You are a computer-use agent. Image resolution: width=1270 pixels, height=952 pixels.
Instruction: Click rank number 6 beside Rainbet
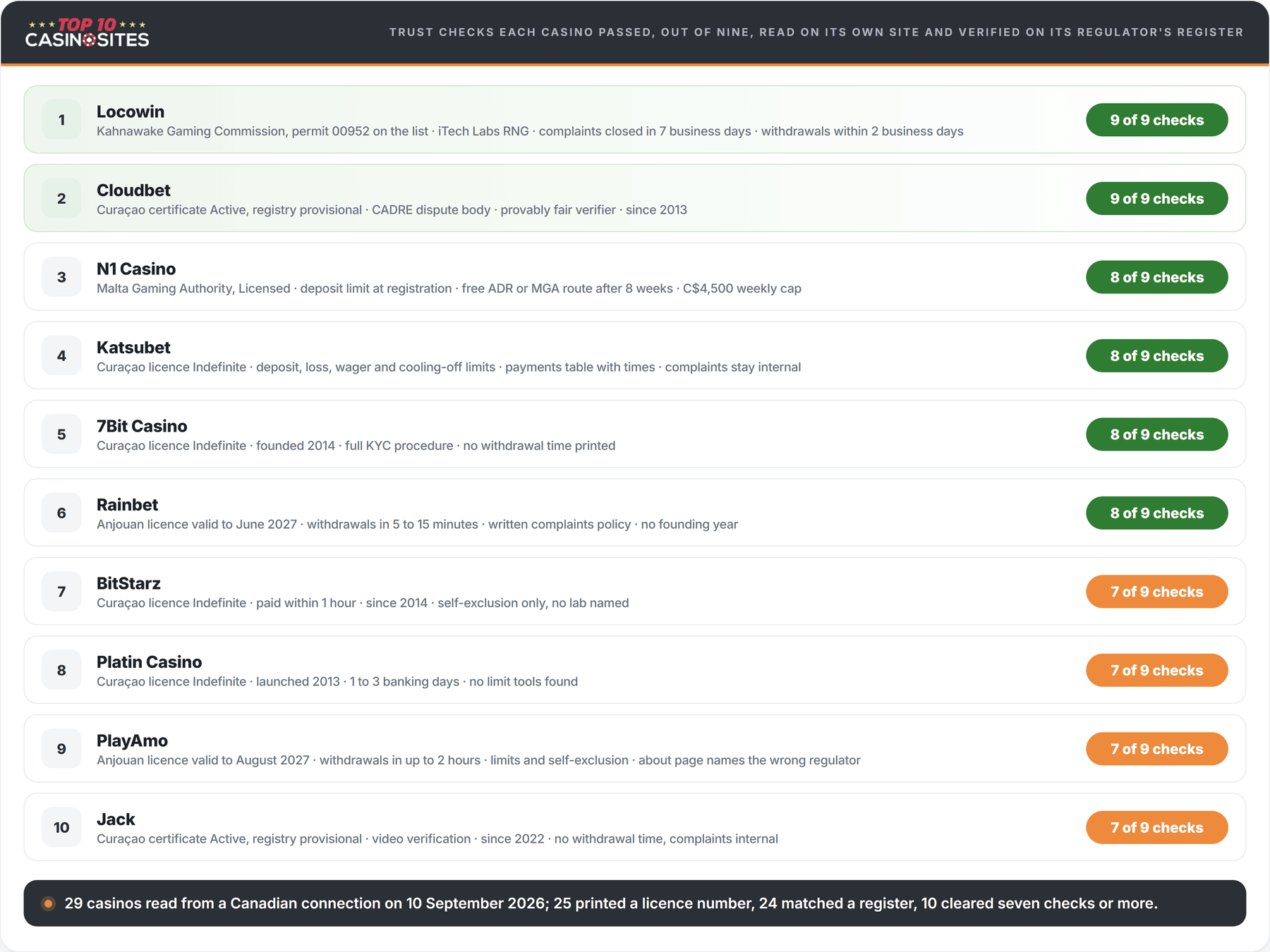[61, 513]
